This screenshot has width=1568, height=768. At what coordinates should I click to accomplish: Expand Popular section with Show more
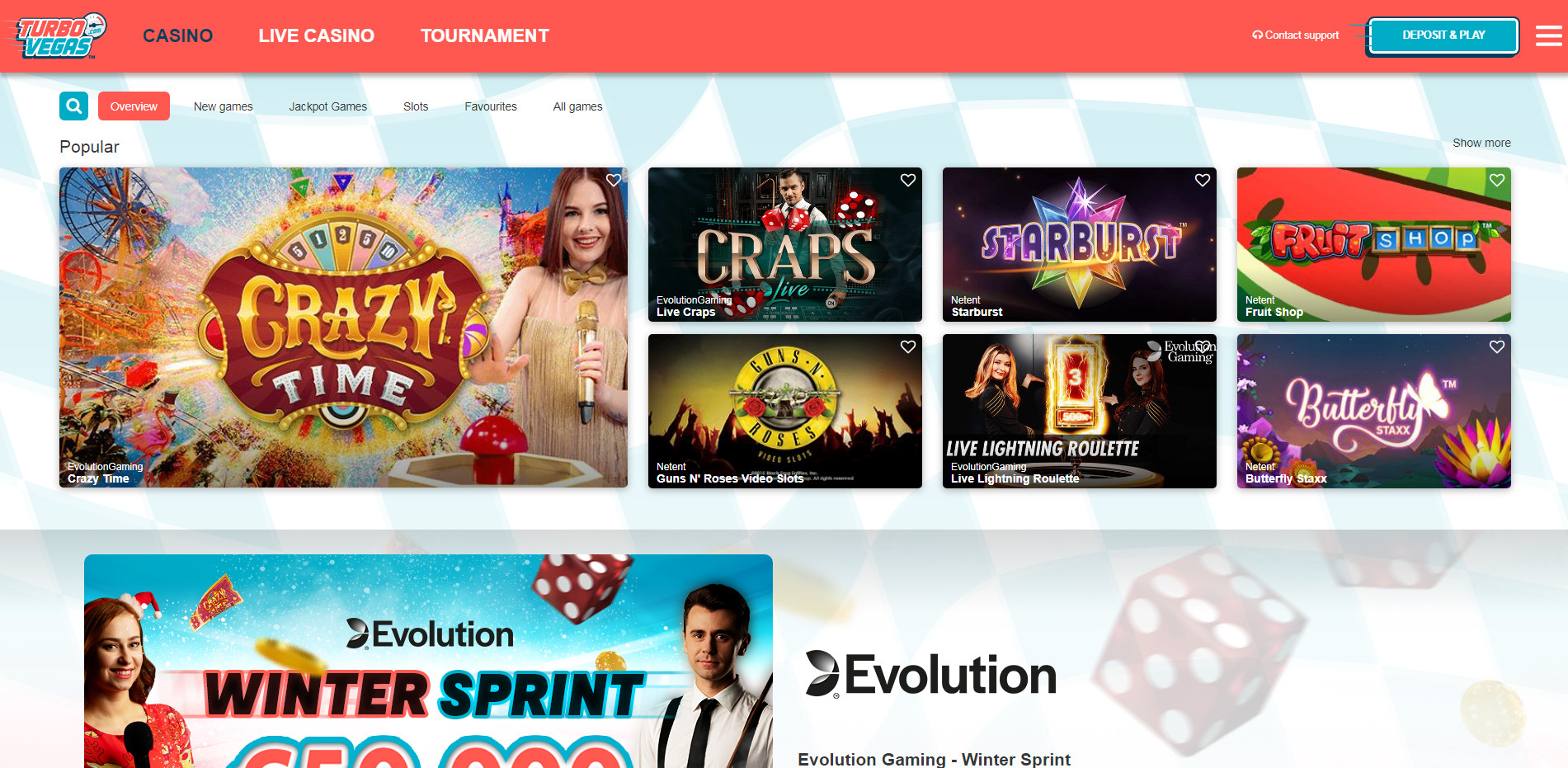(1481, 143)
